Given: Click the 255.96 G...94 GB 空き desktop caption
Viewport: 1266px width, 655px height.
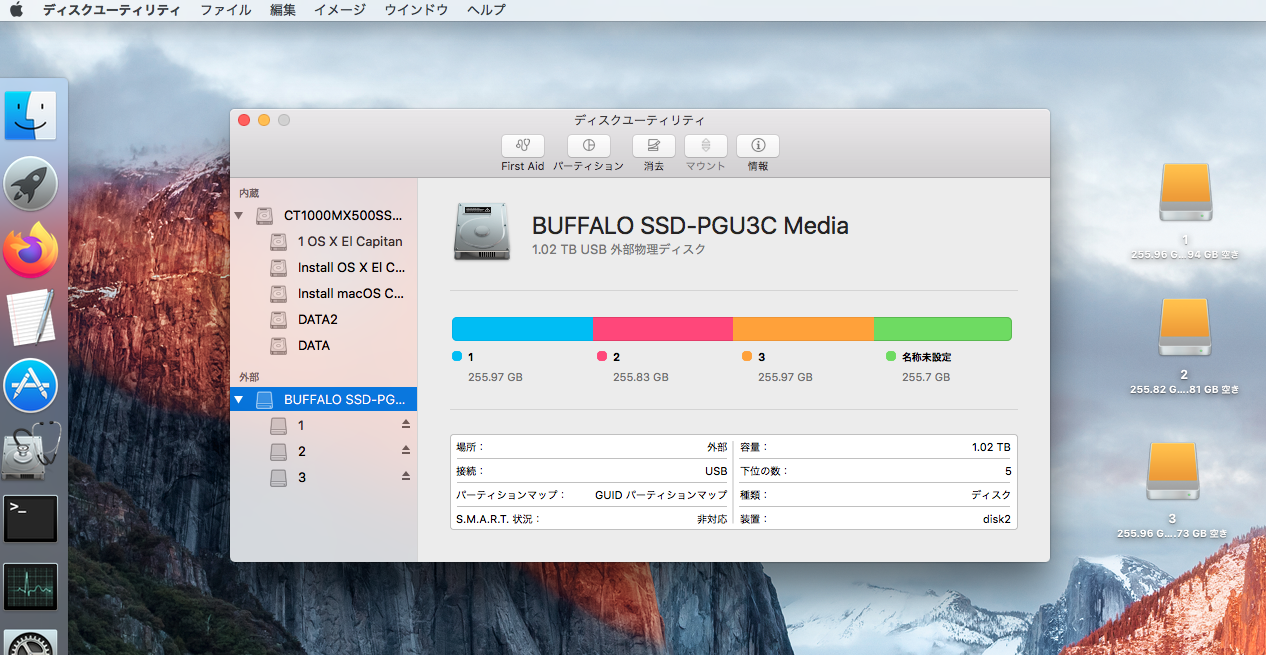Looking at the screenshot, I should 1185,255.
